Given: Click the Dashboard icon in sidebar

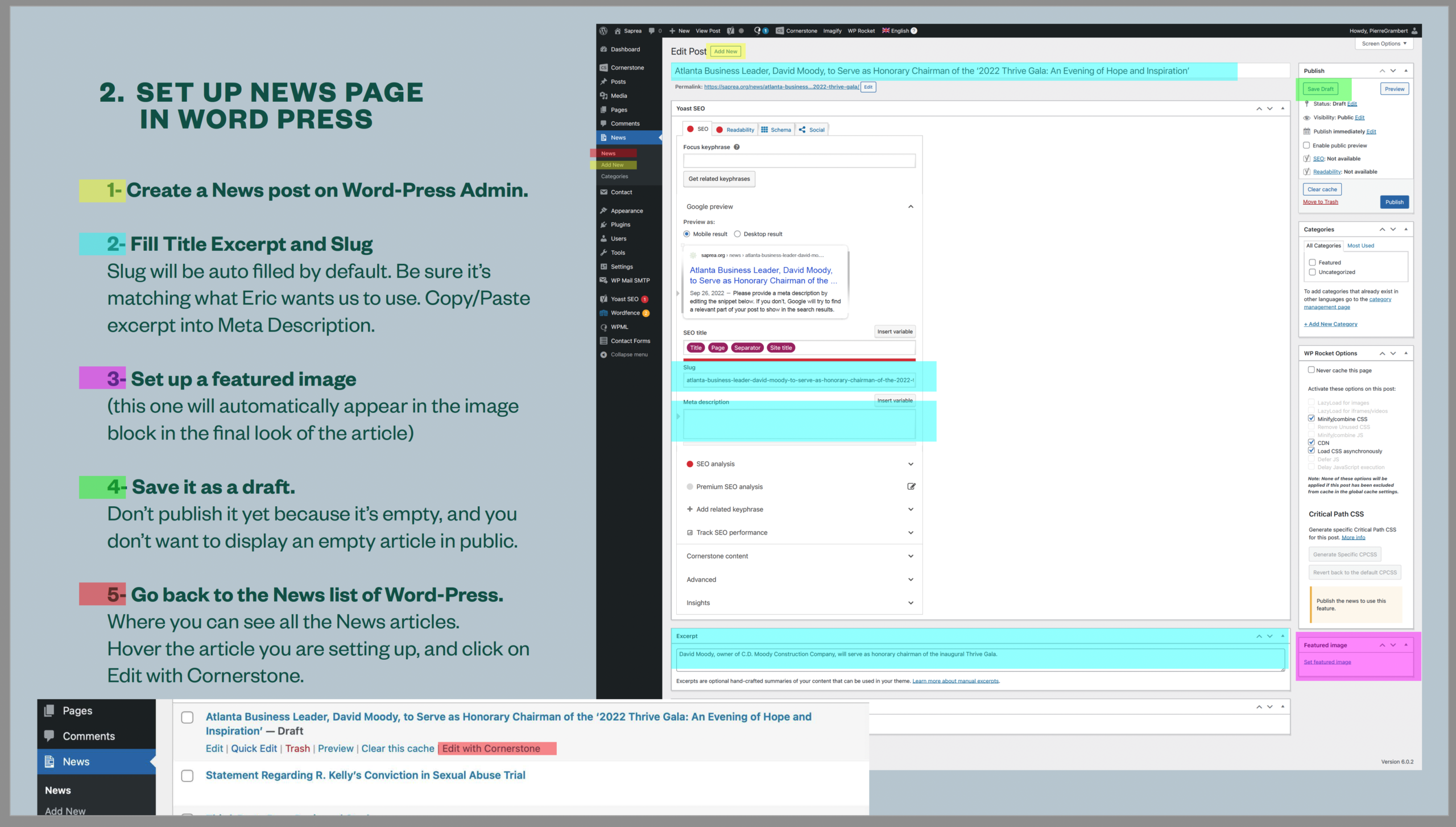Looking at the screenshot, I should tap(603, 49).
